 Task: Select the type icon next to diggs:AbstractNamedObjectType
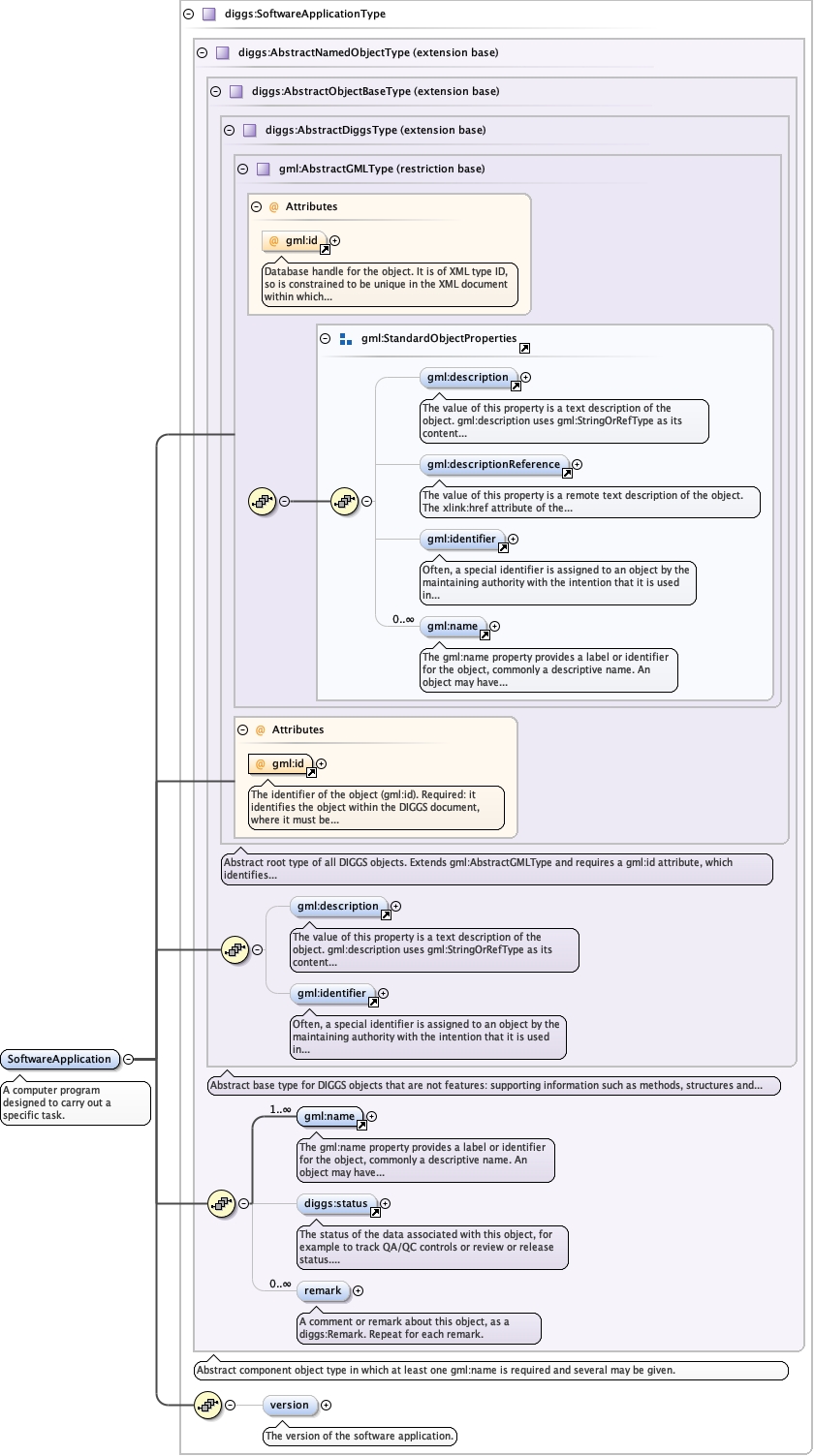point(222,53)
